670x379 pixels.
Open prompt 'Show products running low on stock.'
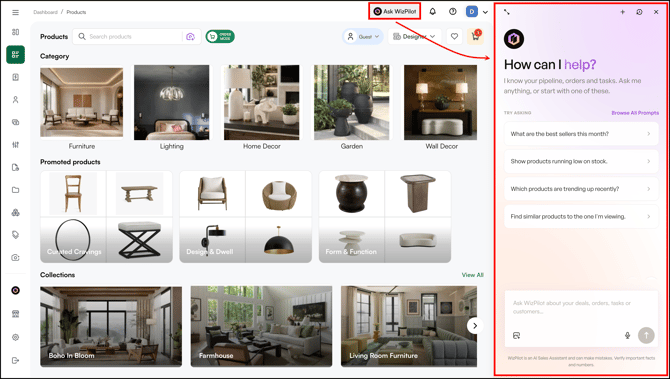click(x=581, y=162)
